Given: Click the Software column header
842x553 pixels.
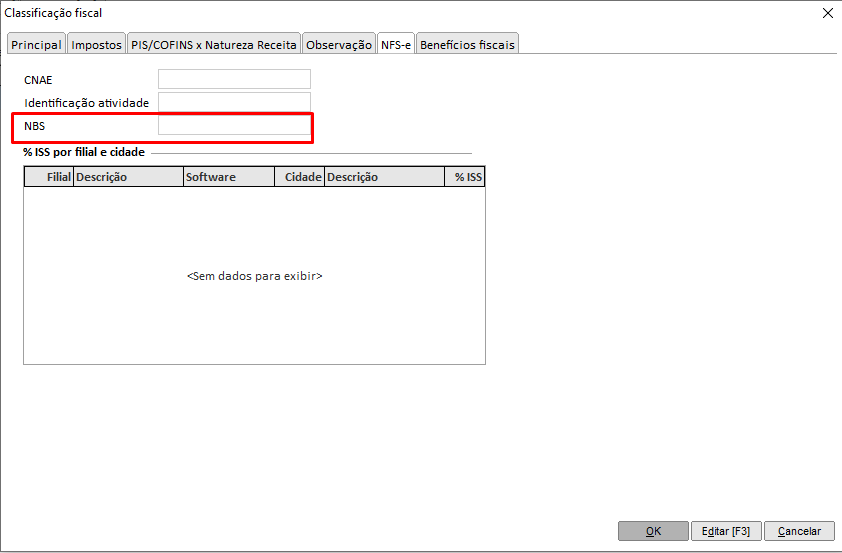Looking at the screenshot, I should (x=228, y=177).
